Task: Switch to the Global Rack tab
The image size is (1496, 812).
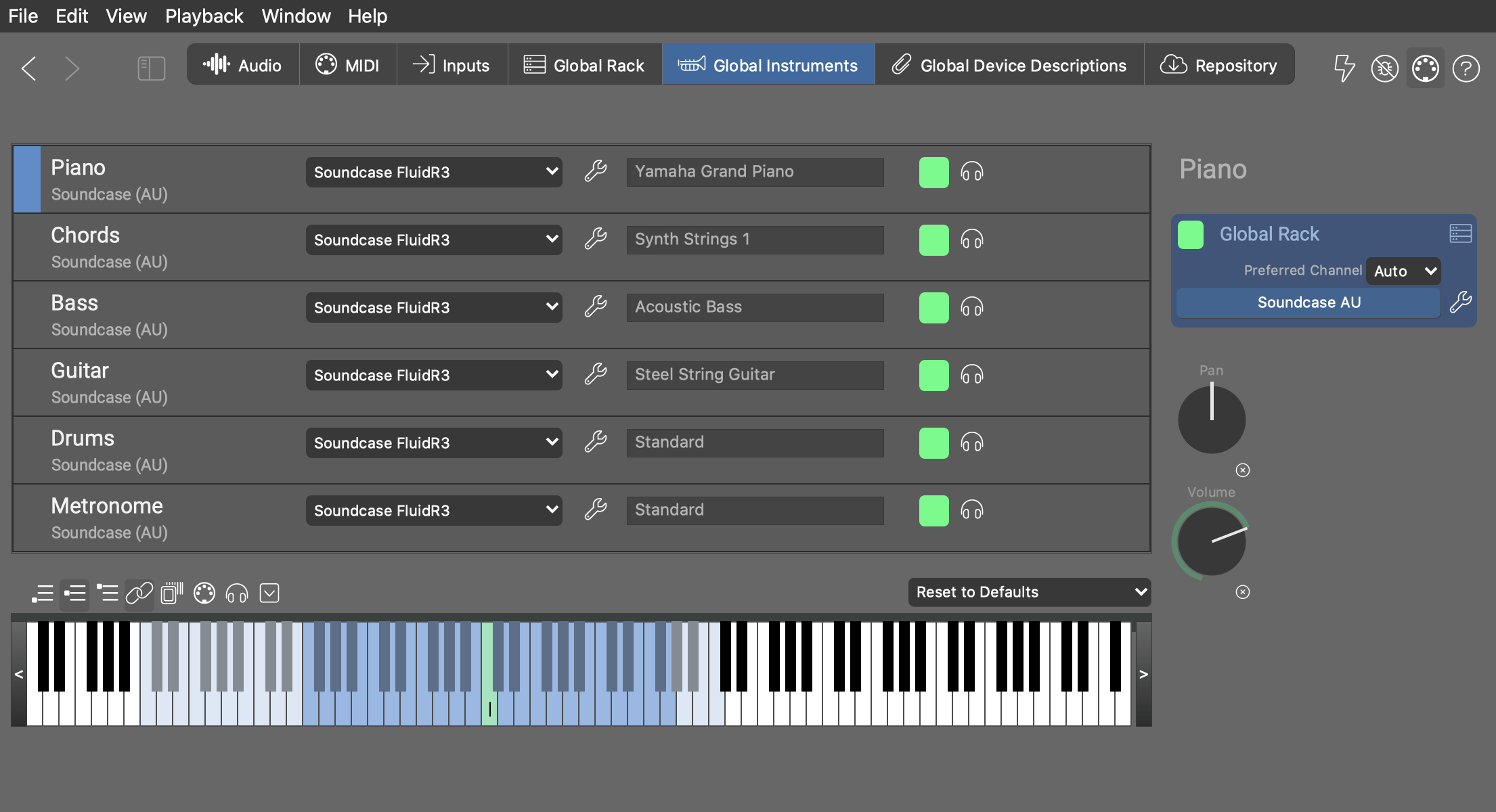Action: click(584, 65)
